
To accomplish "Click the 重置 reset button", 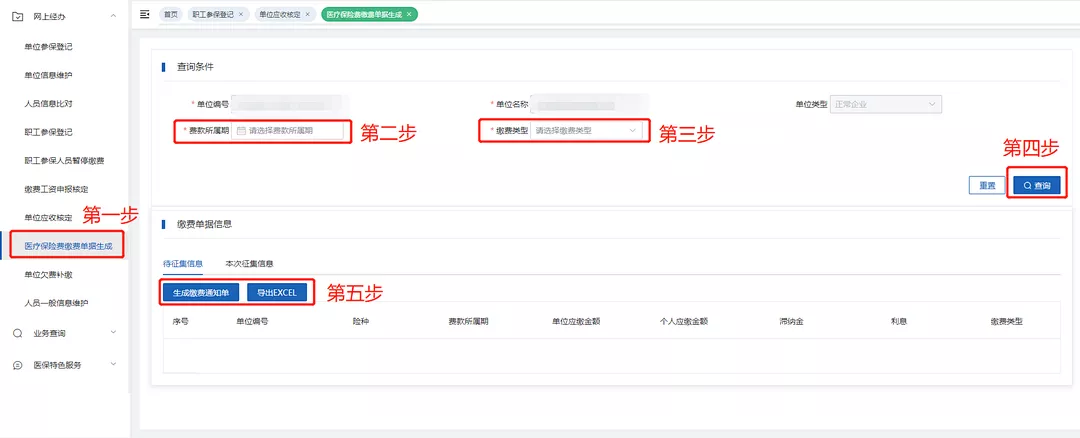I will [987, 186].
